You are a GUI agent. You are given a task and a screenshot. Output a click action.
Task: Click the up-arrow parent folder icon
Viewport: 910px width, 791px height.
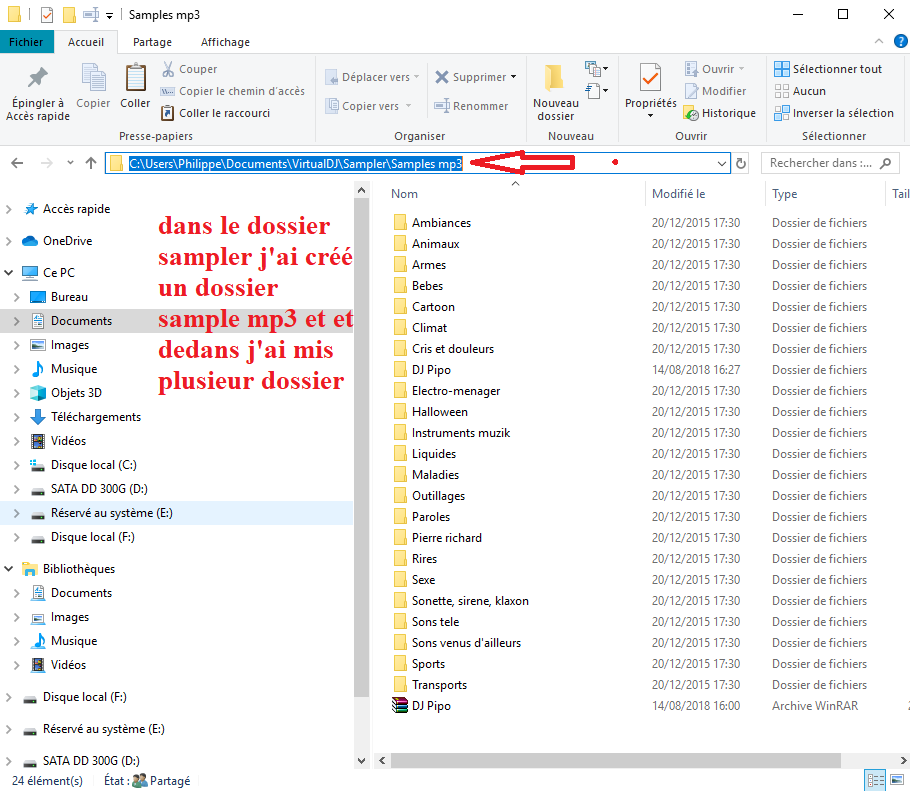pyautogui.click(x=91, y=163)
